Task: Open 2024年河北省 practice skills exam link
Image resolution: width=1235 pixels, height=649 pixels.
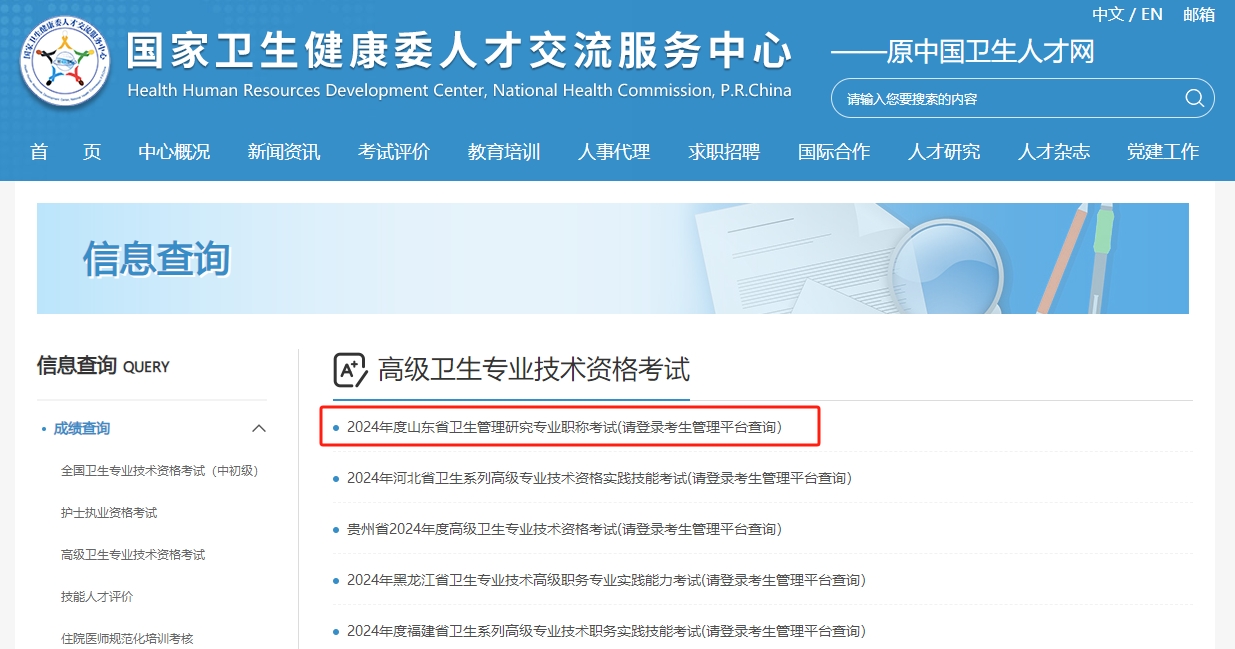Action: (x=599, y=478)
